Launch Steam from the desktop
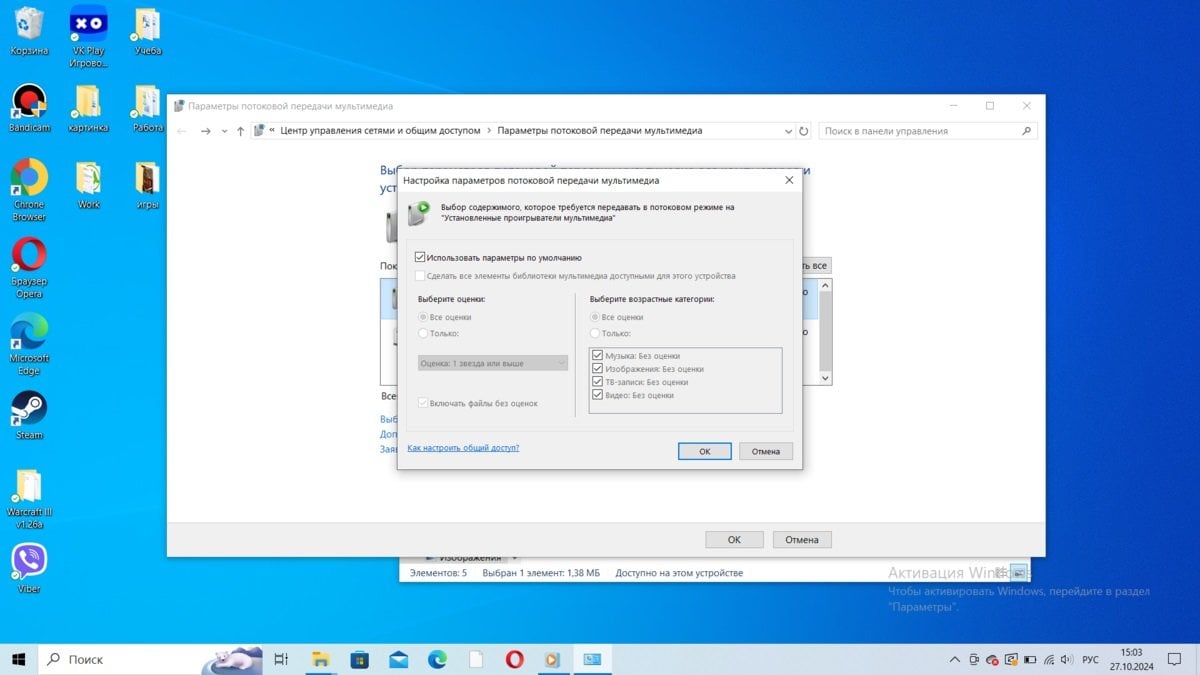 pyautogui.click(x=29, y=415)
